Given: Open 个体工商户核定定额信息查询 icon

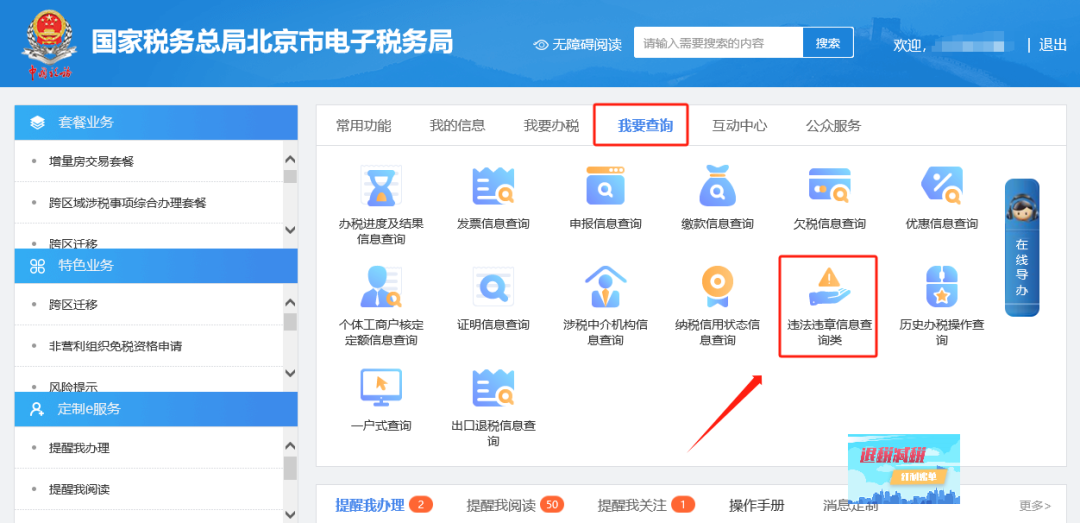Looking at the screenshot, I should [381, 287].
